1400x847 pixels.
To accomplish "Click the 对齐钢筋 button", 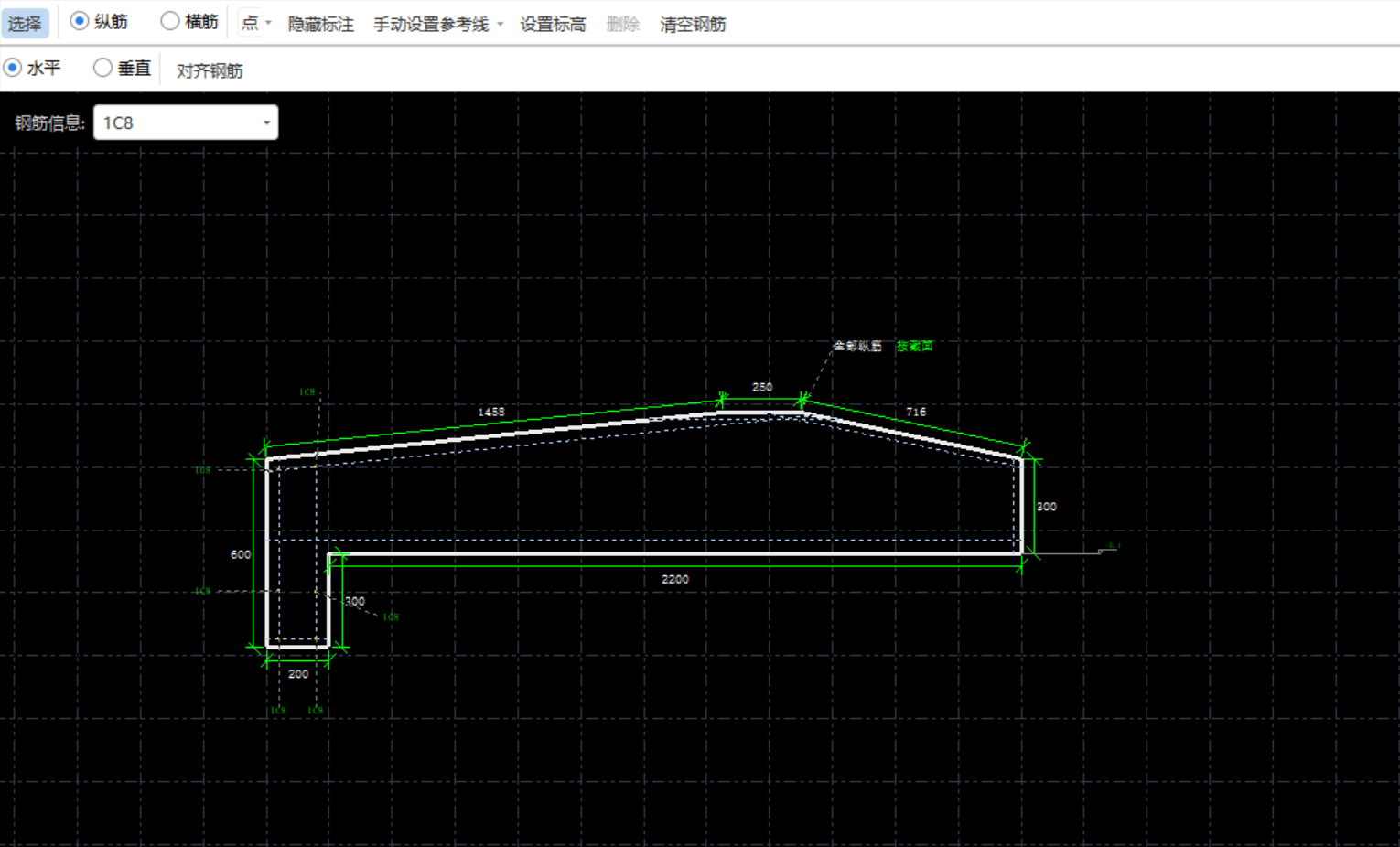I will coord(210,70).
